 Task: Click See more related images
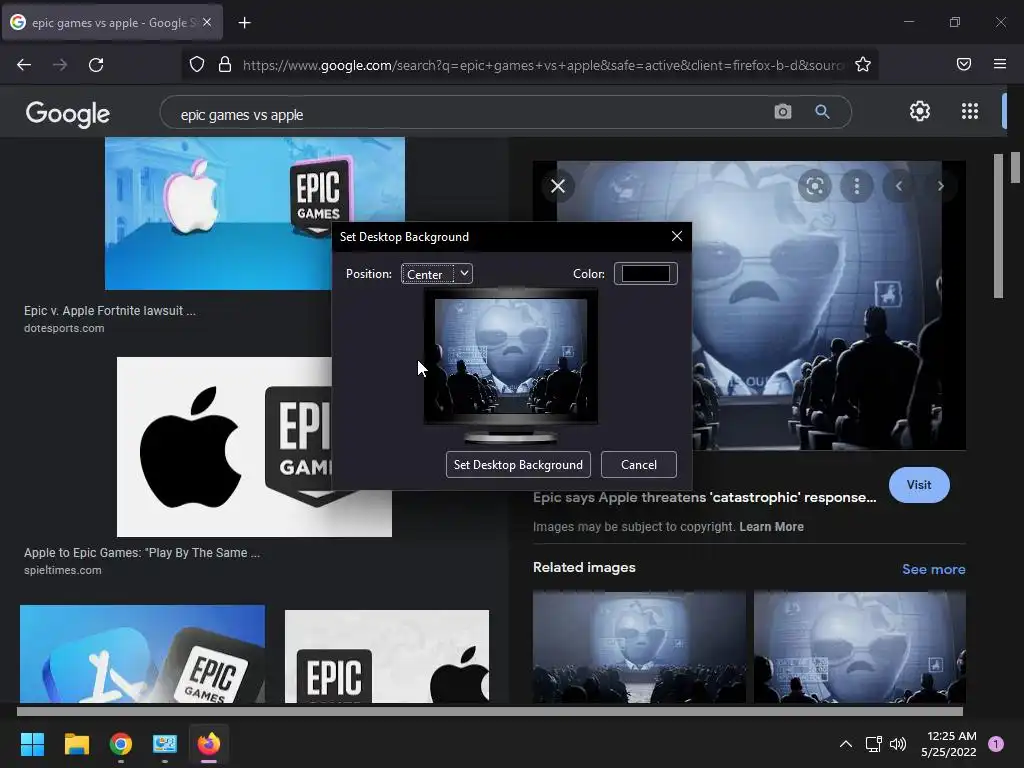933,569
